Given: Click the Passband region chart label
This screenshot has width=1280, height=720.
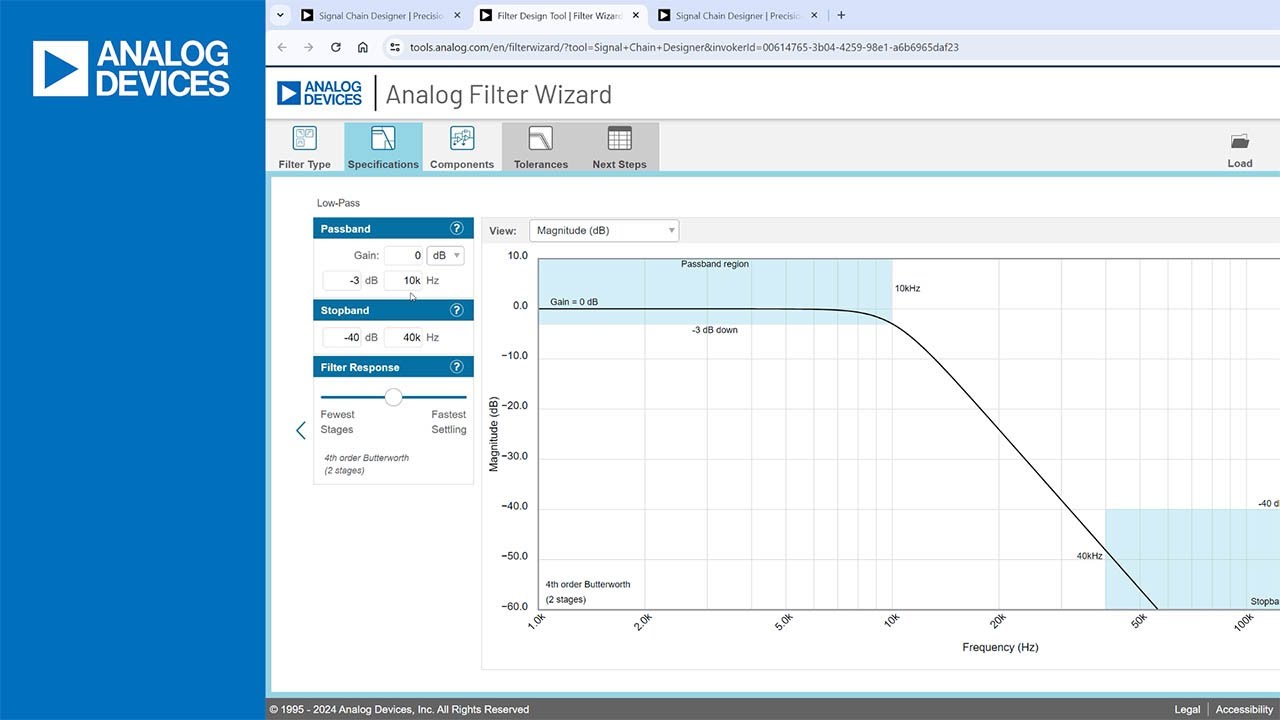Looking at the screenshot, I should point(715,264).
